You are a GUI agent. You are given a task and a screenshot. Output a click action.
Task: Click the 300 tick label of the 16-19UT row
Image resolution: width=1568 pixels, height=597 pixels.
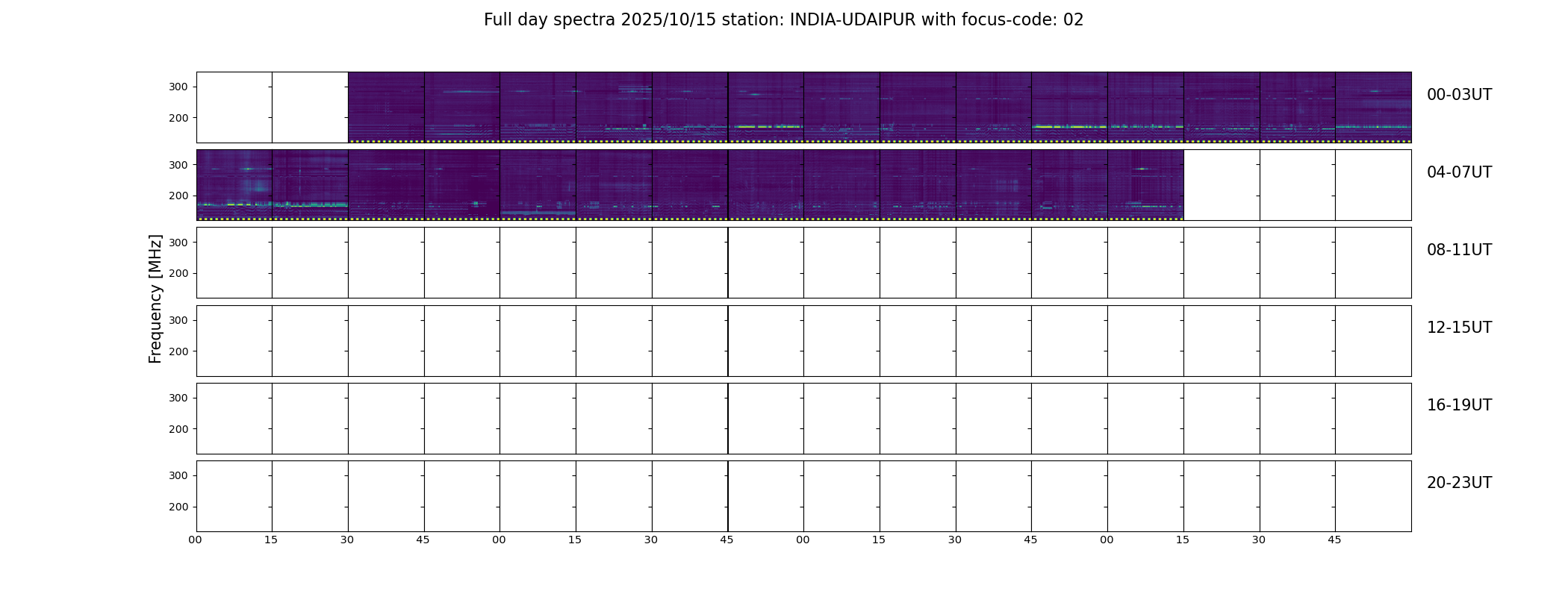(x=178, y=398)
